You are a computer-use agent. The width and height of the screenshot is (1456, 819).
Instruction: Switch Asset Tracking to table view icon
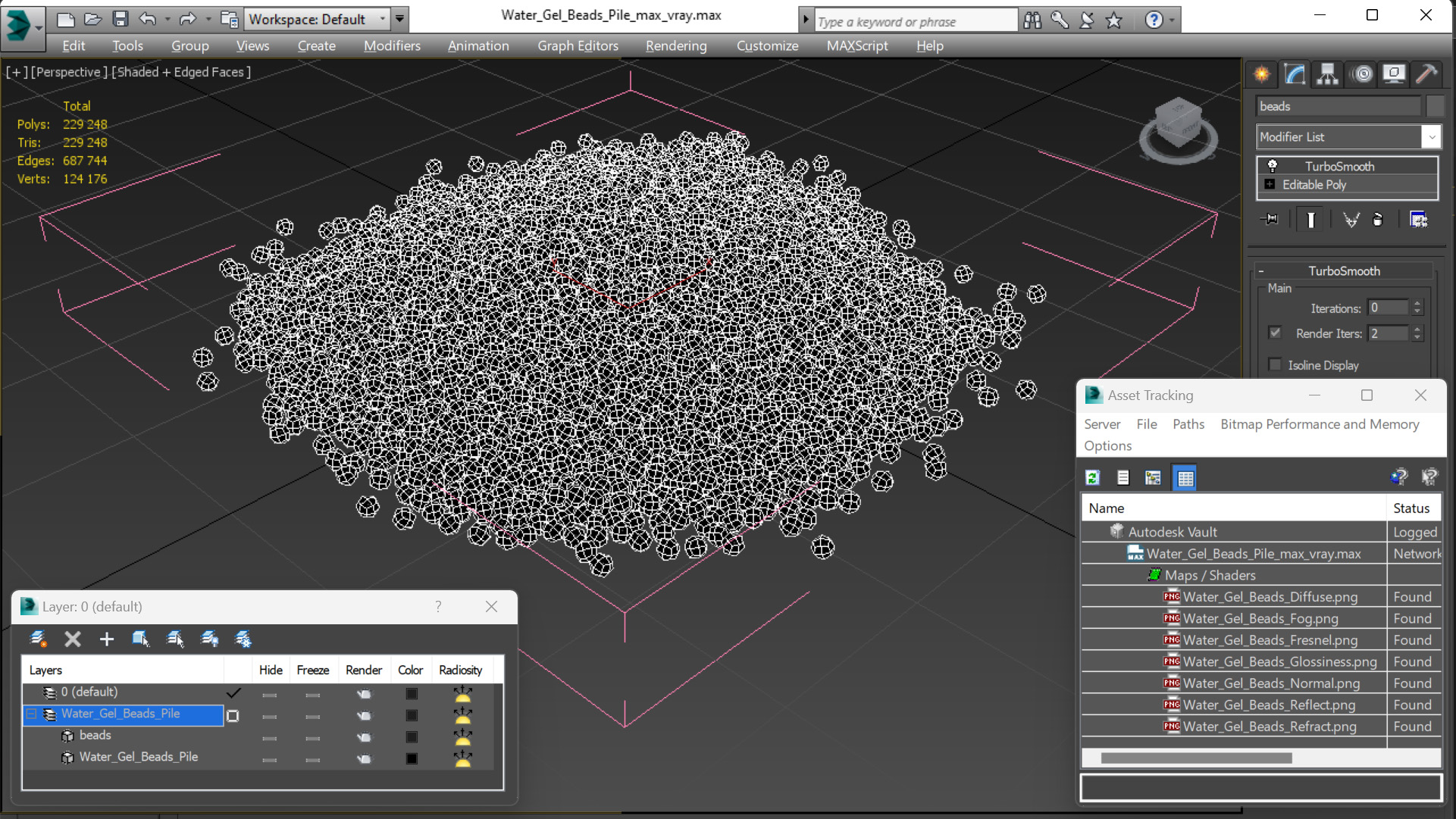click(x=1185, y=477)
